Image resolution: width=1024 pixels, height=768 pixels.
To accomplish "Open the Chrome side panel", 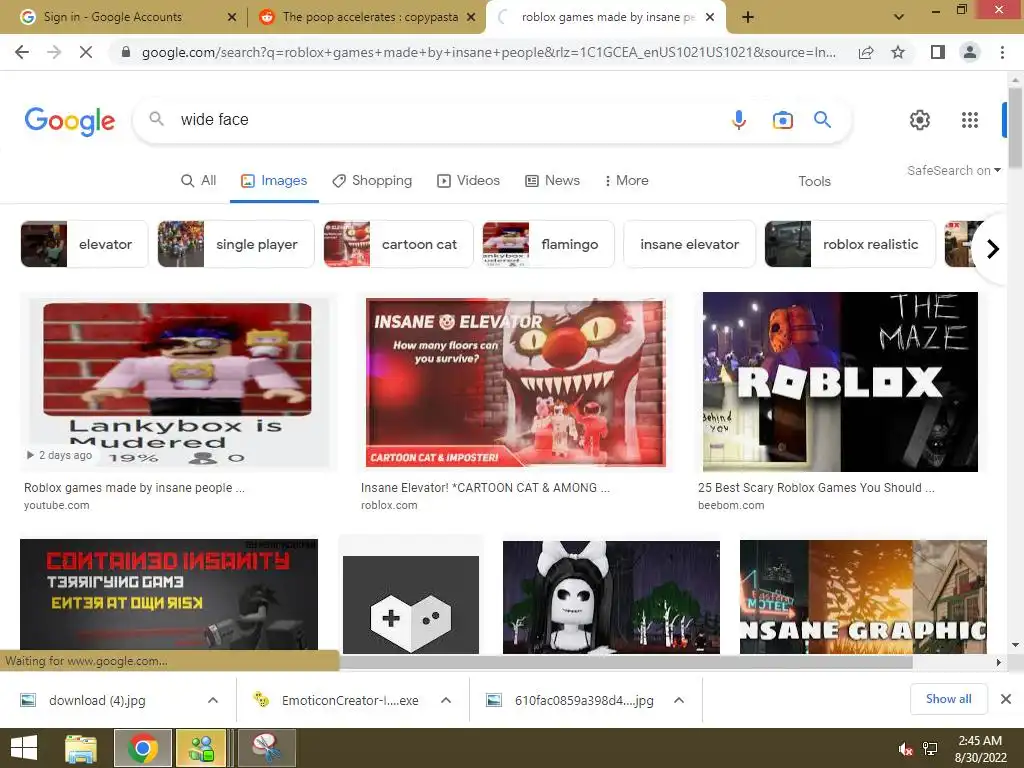I will pos(938,52).
